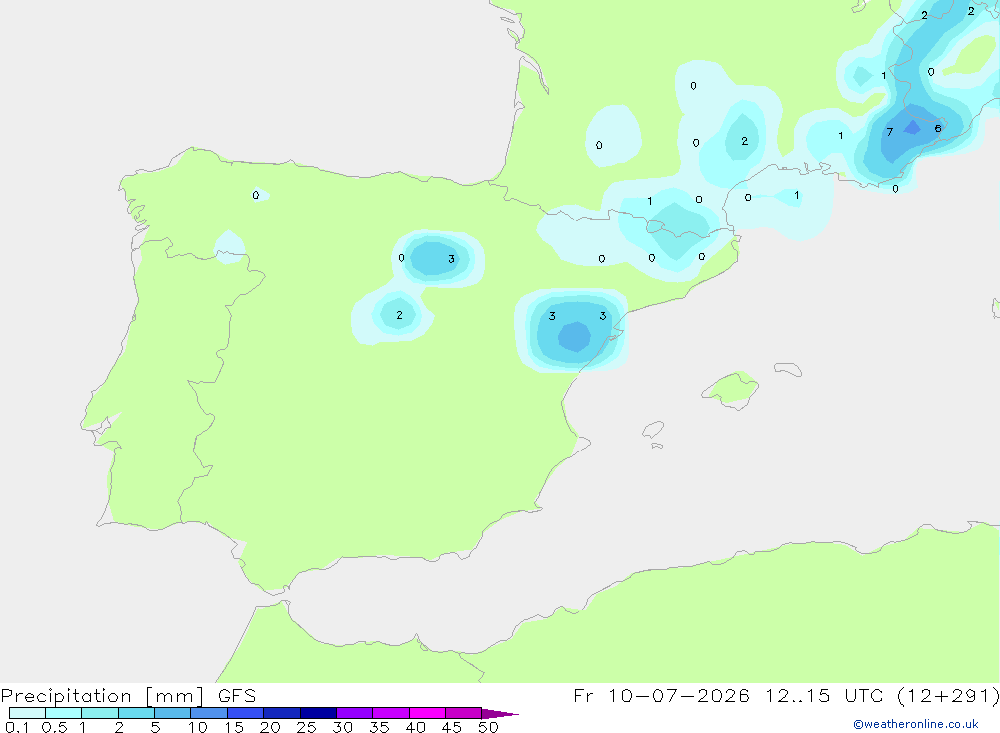The image size is (1000, 733).
Task: Choose the 2–5 mm legend color swatch
Action: click(136, 713)
